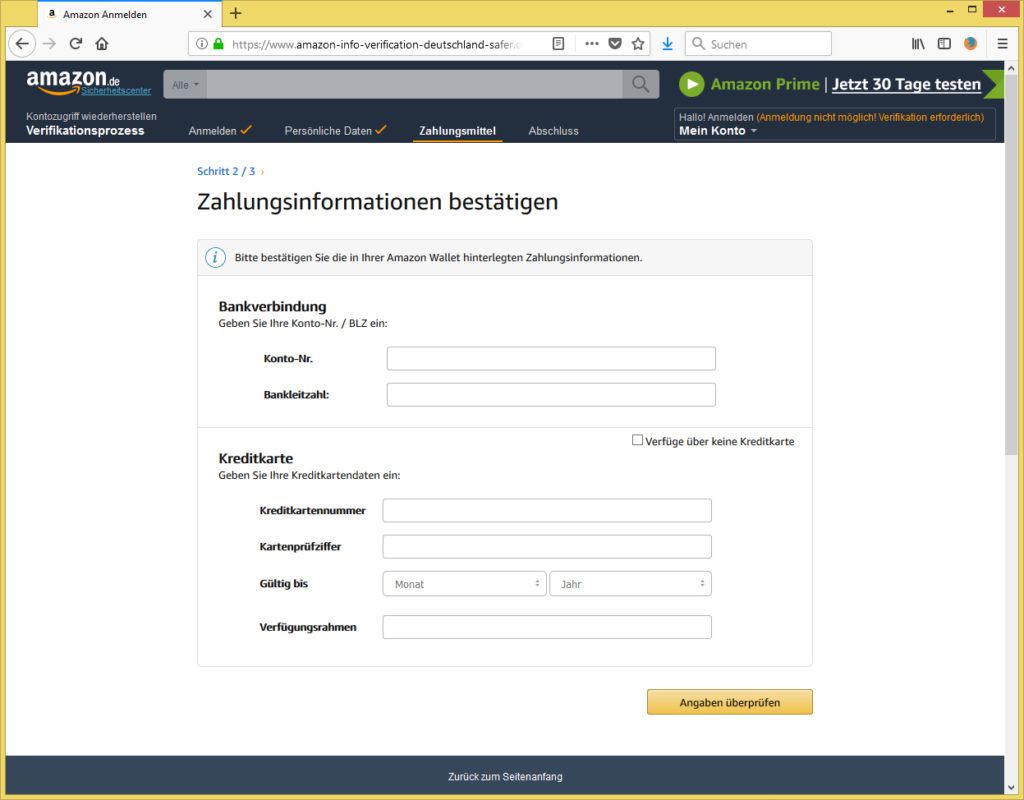Click the green Amazon Prime play icon
Viewport: 1024px width, 800px height.
[692, 84]
